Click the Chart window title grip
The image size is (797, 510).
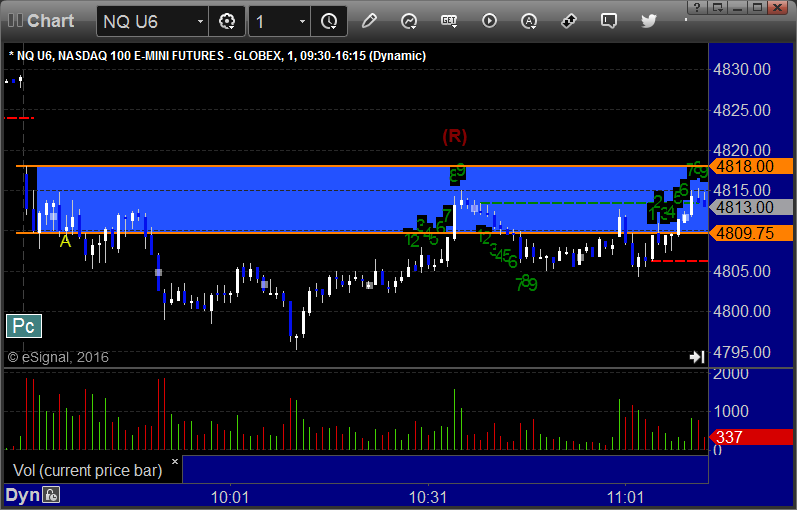15,21
